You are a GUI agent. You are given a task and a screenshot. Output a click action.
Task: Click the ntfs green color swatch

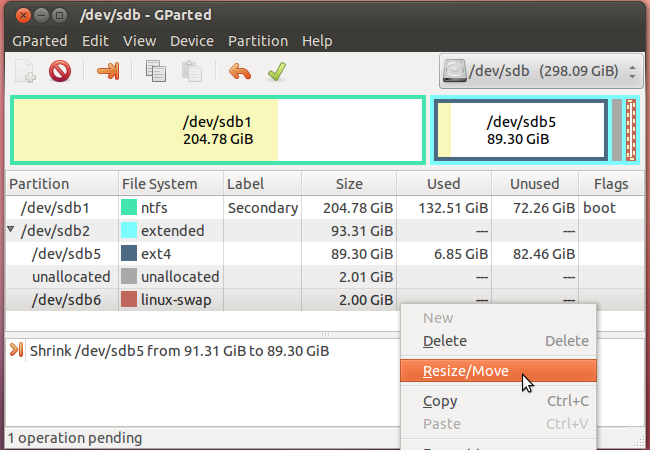click(x=129, y=207)
